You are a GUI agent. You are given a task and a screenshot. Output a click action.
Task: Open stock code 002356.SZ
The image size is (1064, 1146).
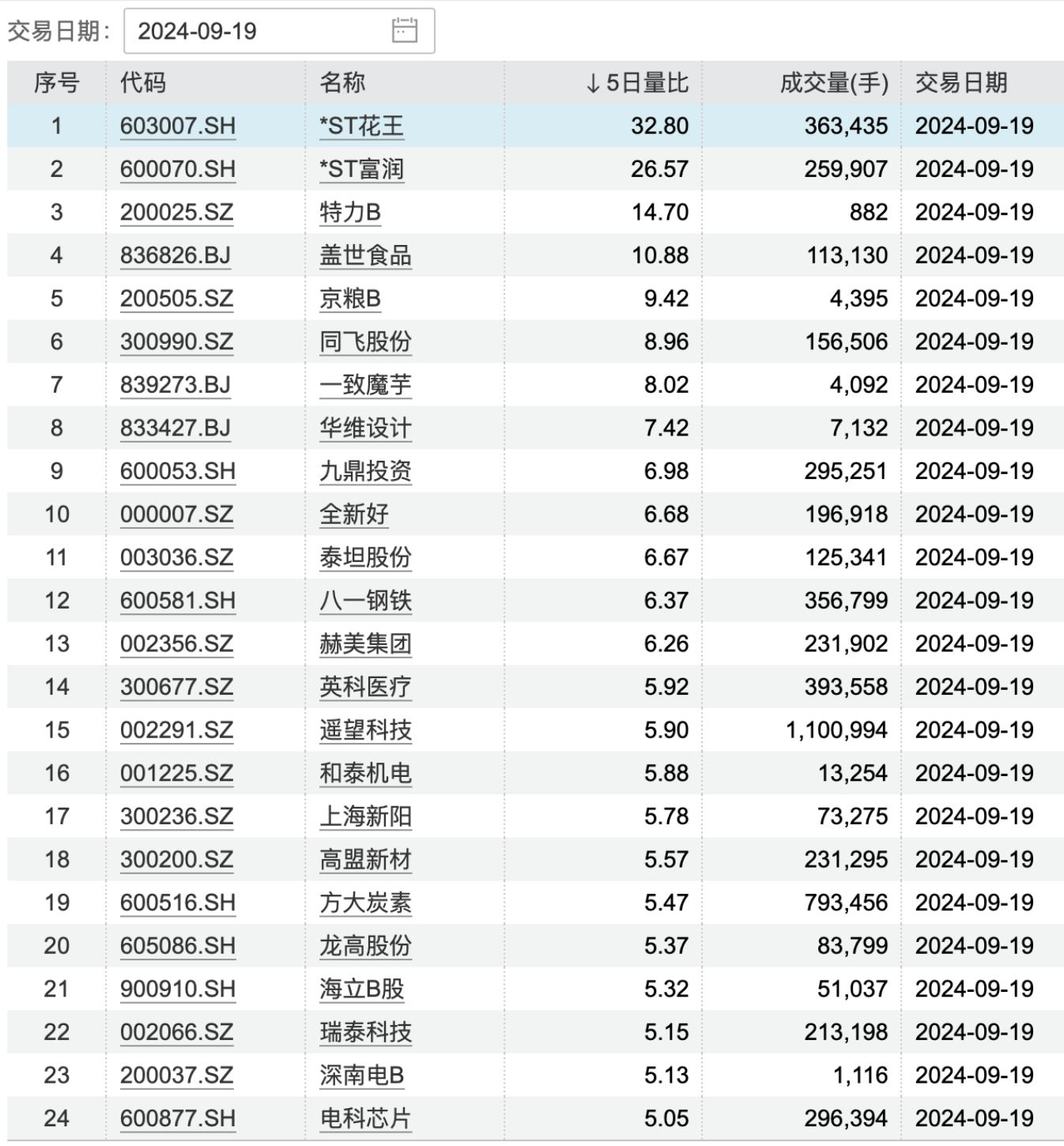coord(177,643)
